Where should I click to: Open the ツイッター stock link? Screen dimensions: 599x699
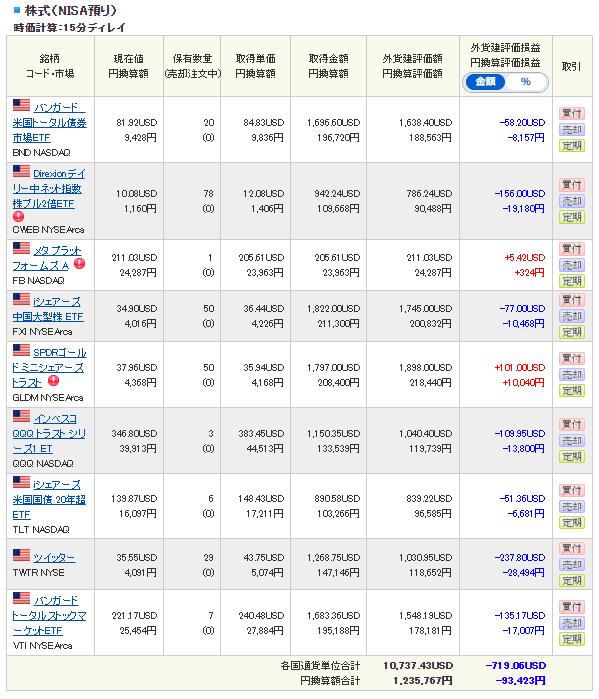54,557
